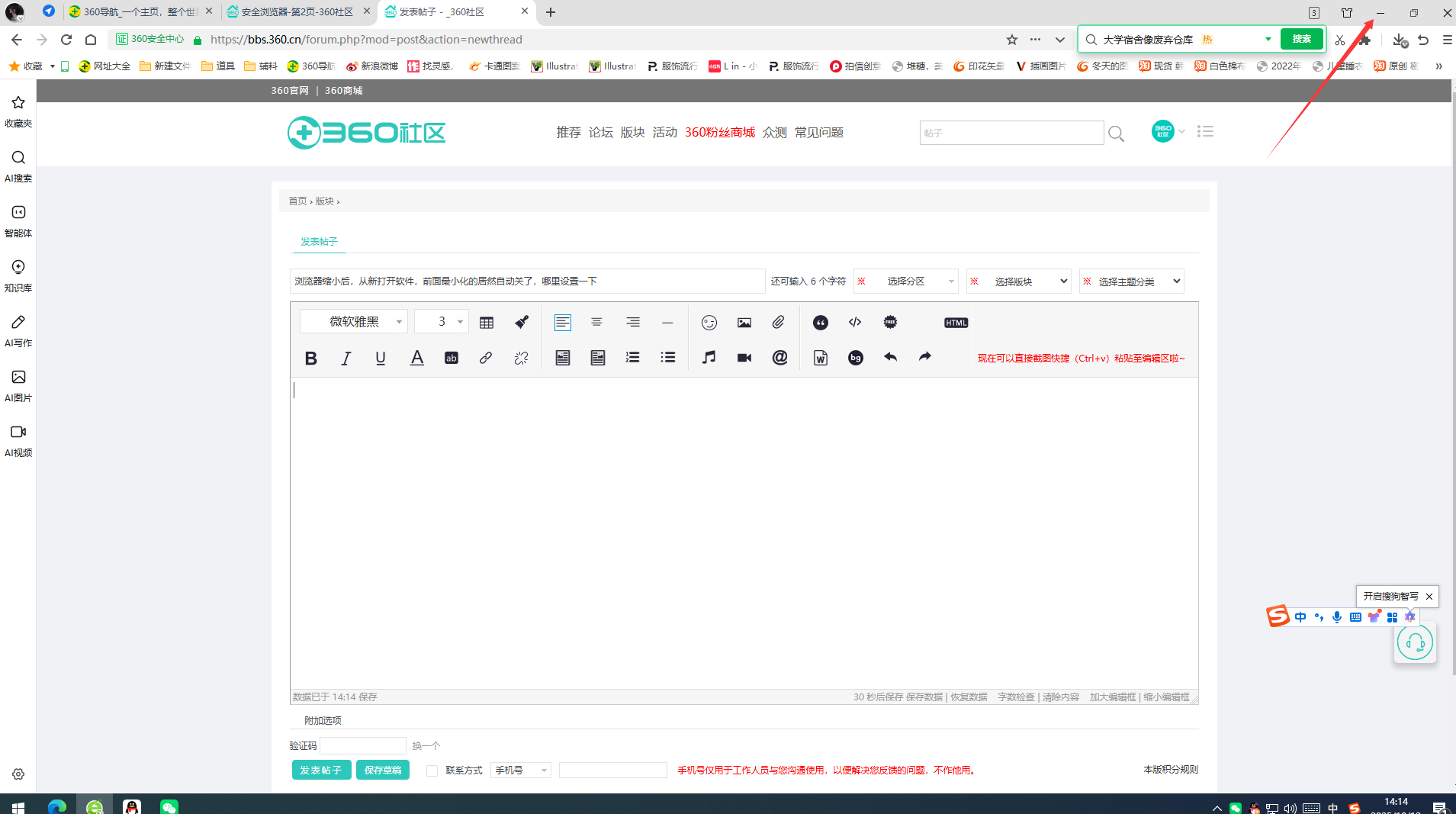1456x814 pixels.
Task: Attach a file with the paperclip icon
Action: [x=778, y=323]
